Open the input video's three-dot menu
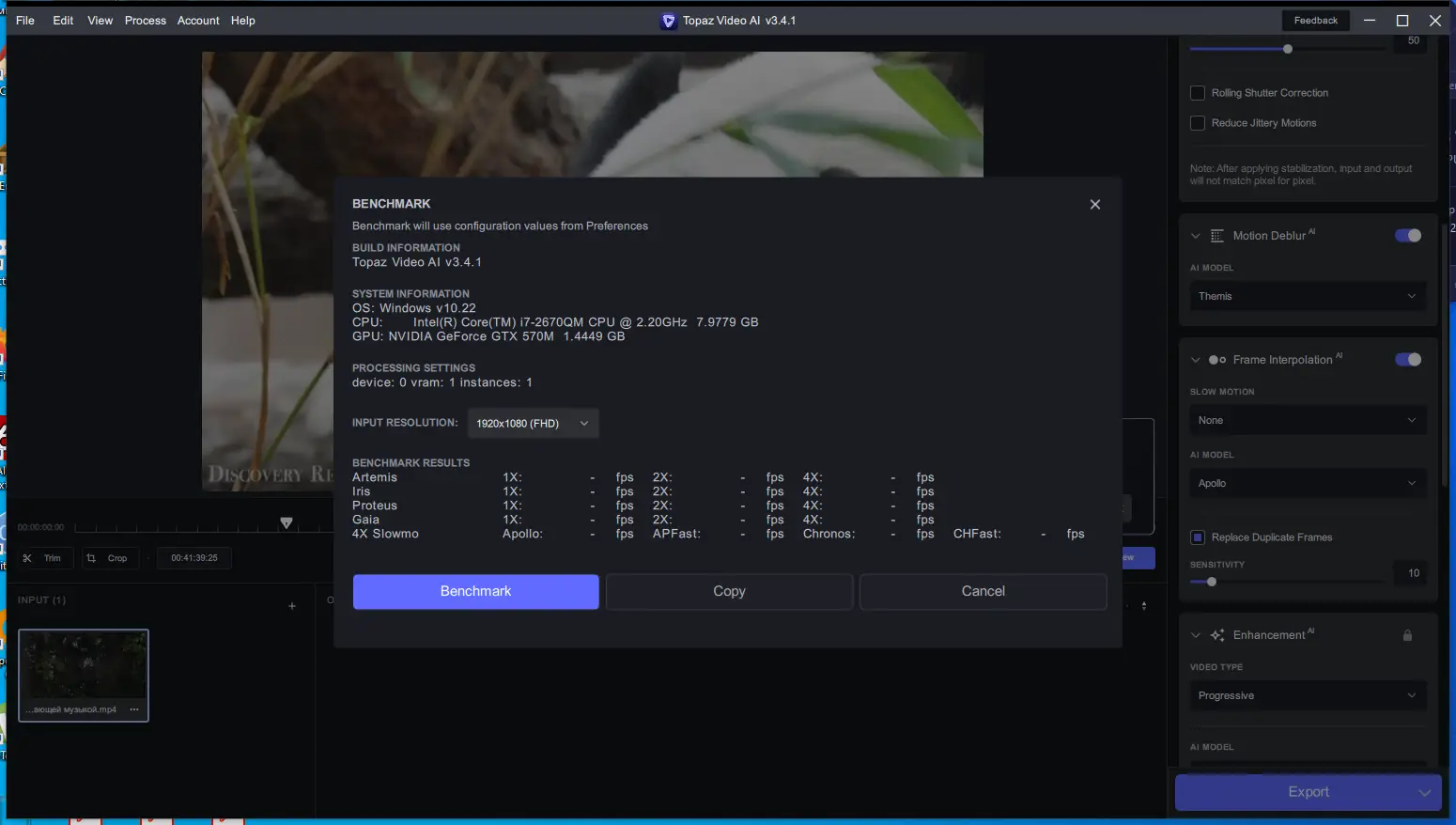 134,709
